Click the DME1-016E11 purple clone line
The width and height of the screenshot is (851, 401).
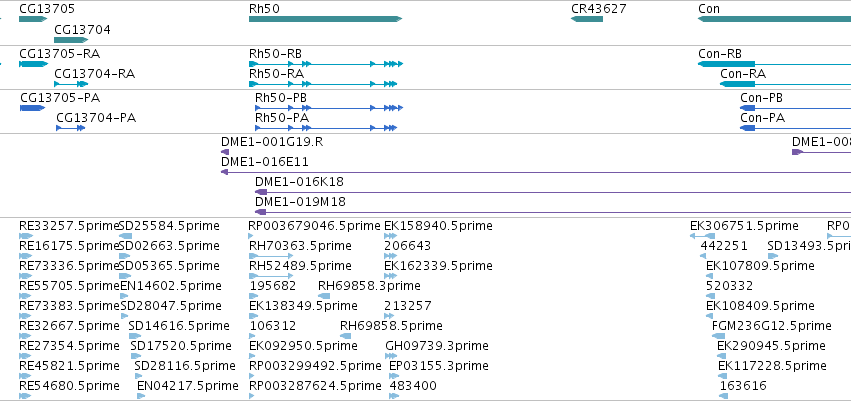pyautogui.click(x=536, y=172)
